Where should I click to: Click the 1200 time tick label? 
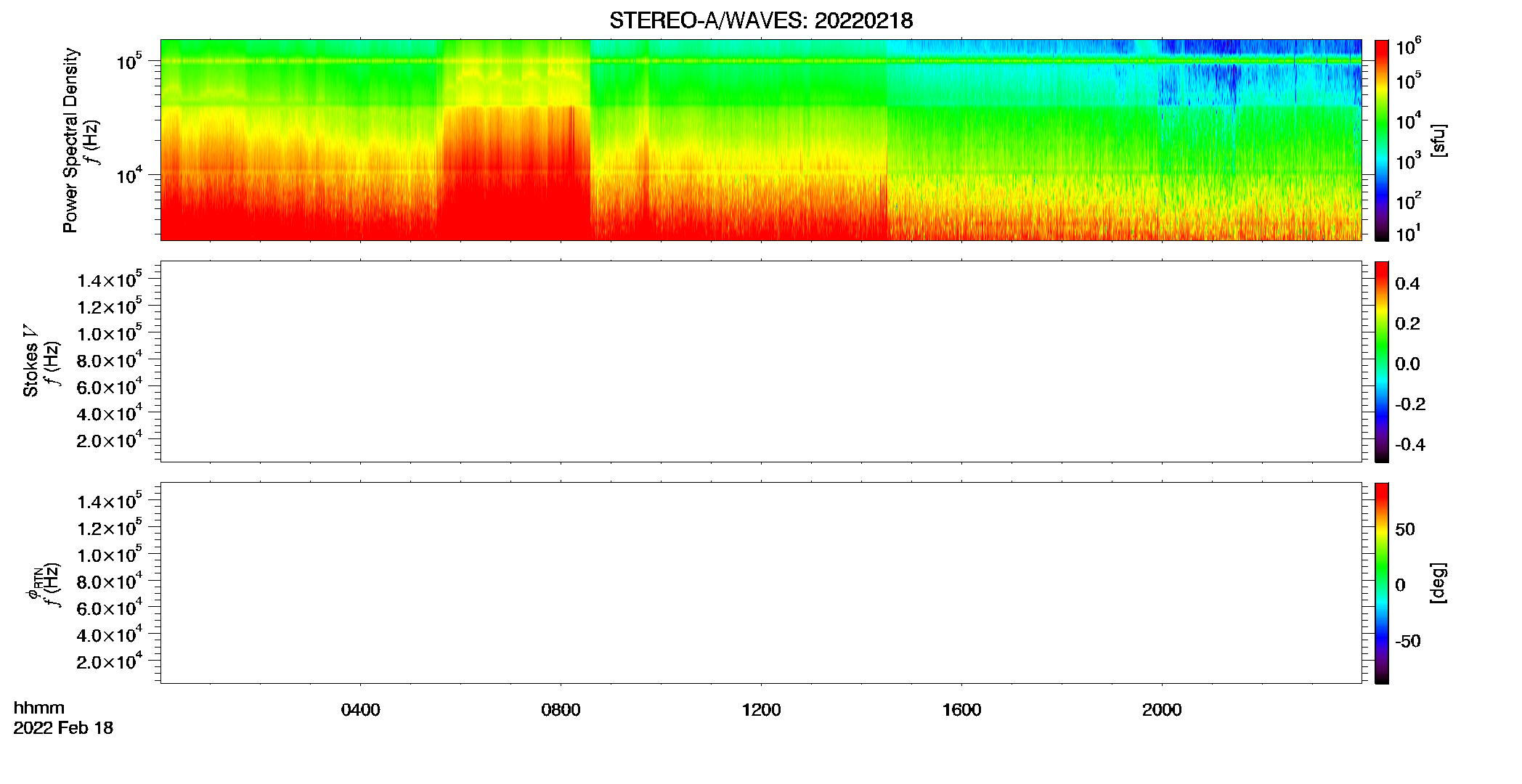761,710
